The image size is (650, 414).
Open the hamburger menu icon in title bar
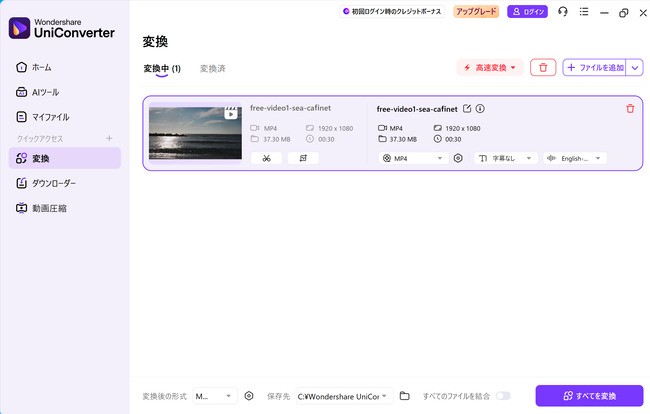(x=584, y=12)
